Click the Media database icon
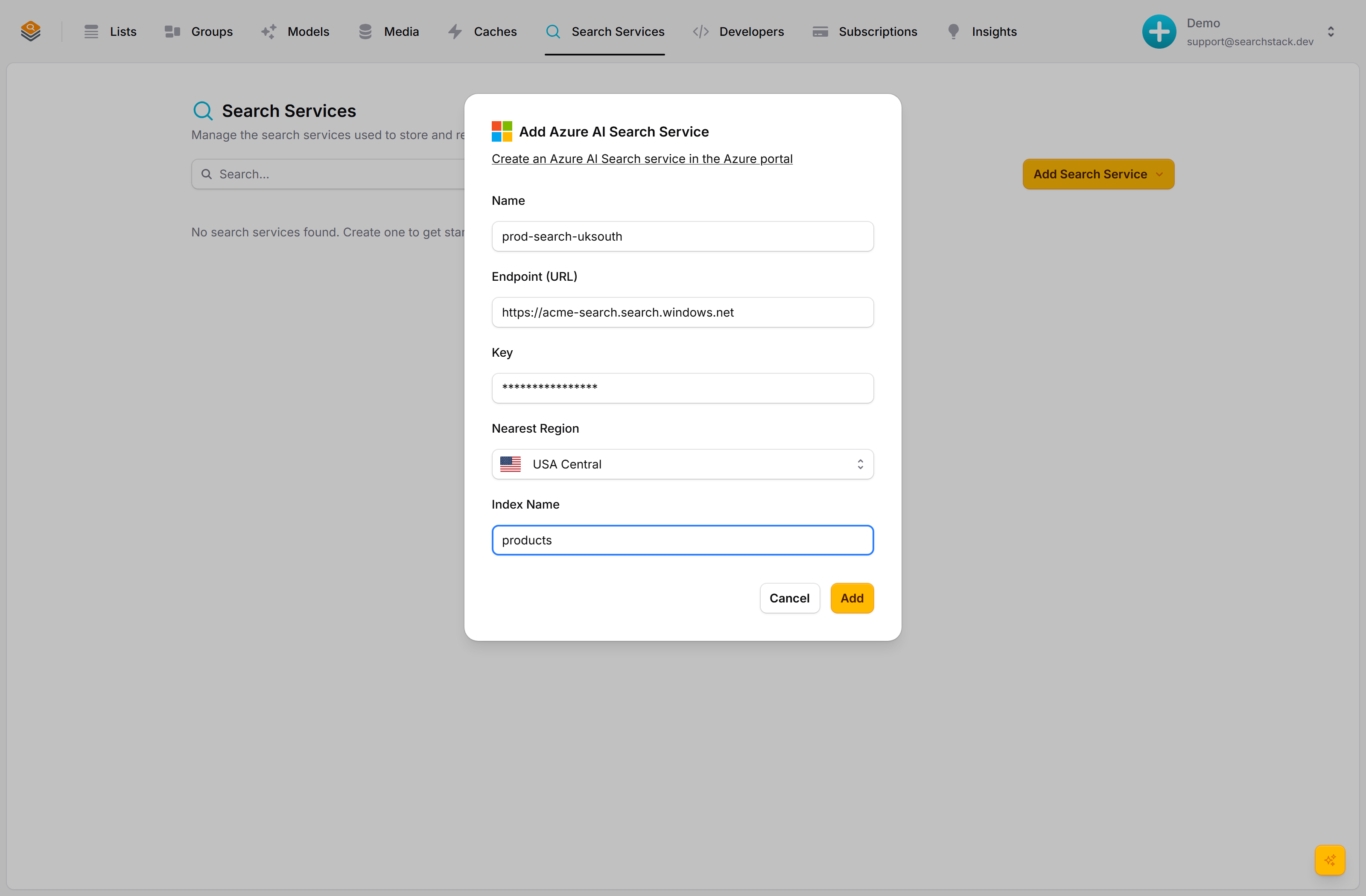Image resolution: width=1366 pixels, height=896 pixels. (x=365, y=32)
